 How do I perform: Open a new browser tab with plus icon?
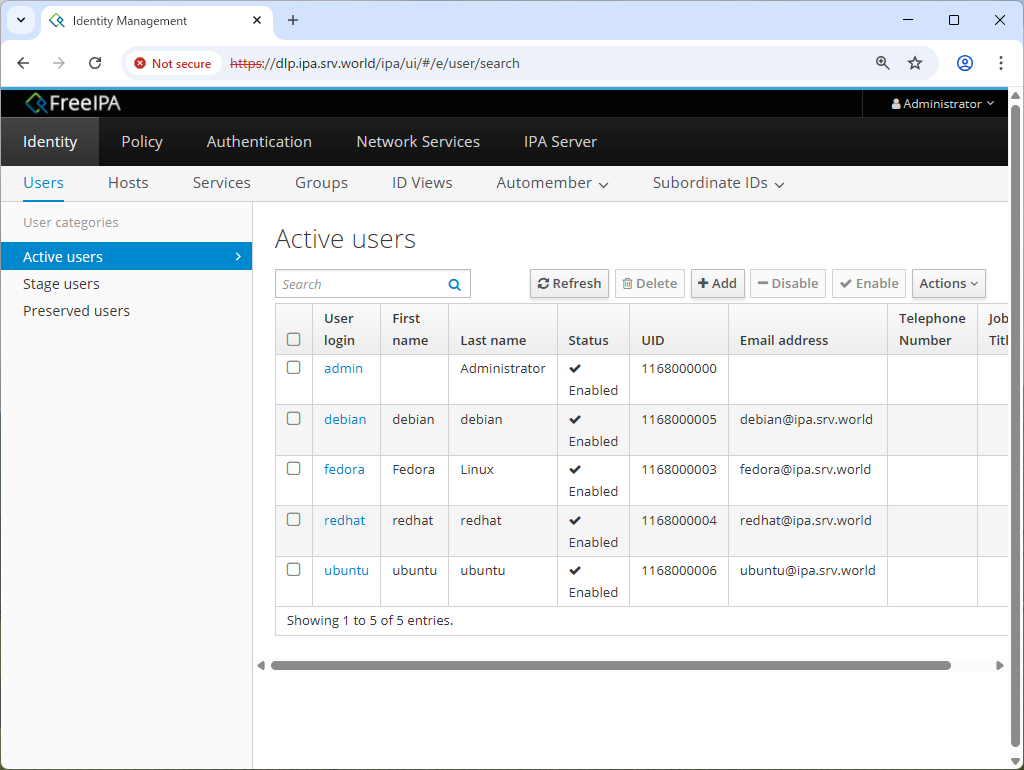point(293,20)
